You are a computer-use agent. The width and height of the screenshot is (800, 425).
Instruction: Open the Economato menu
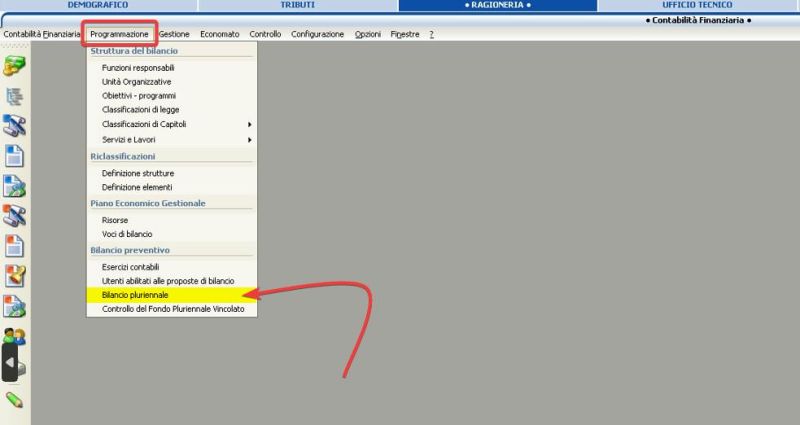coord(220,34)
